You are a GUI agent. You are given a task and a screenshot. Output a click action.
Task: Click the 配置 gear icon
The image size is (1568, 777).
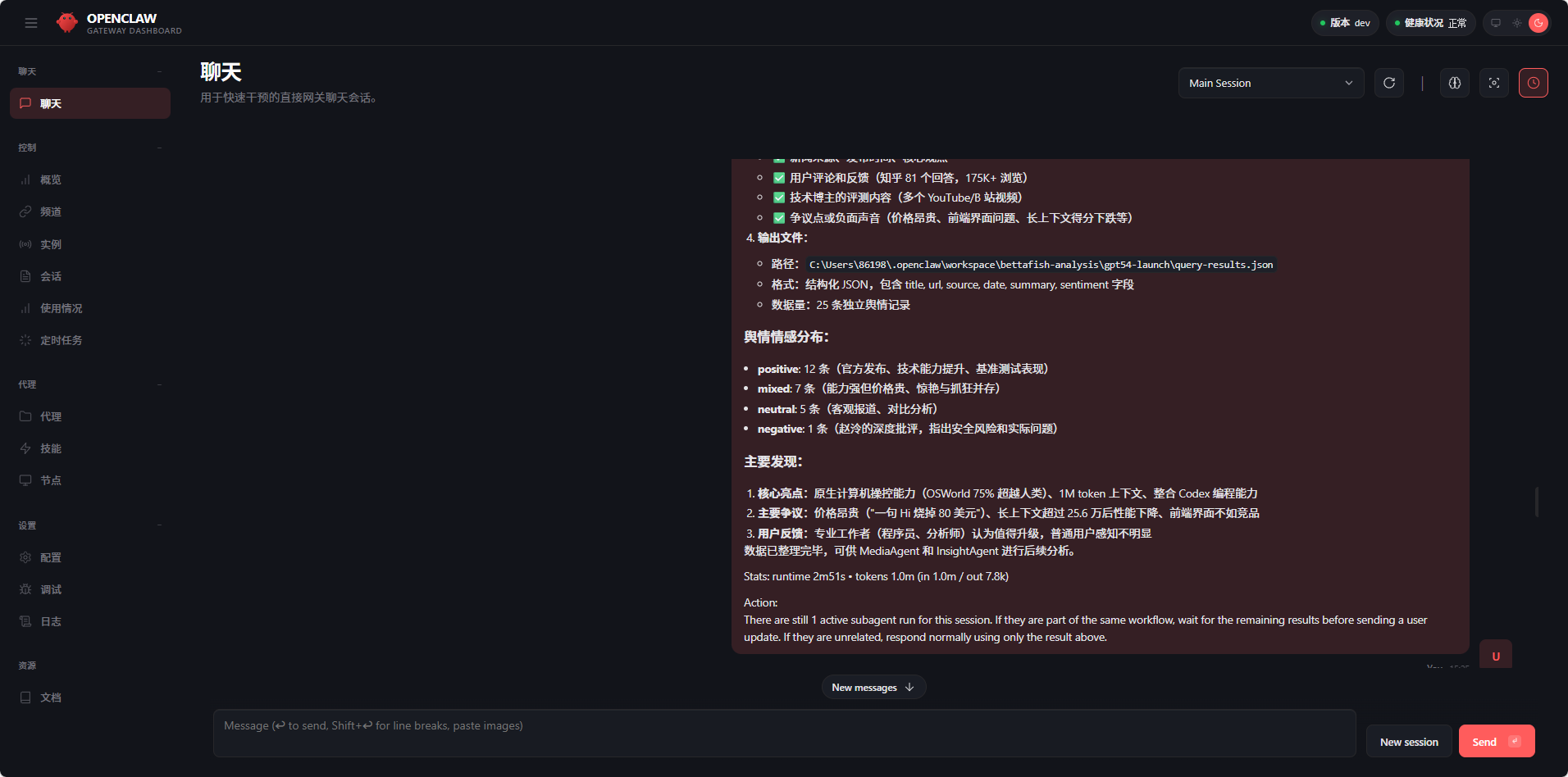pos(25,557)
